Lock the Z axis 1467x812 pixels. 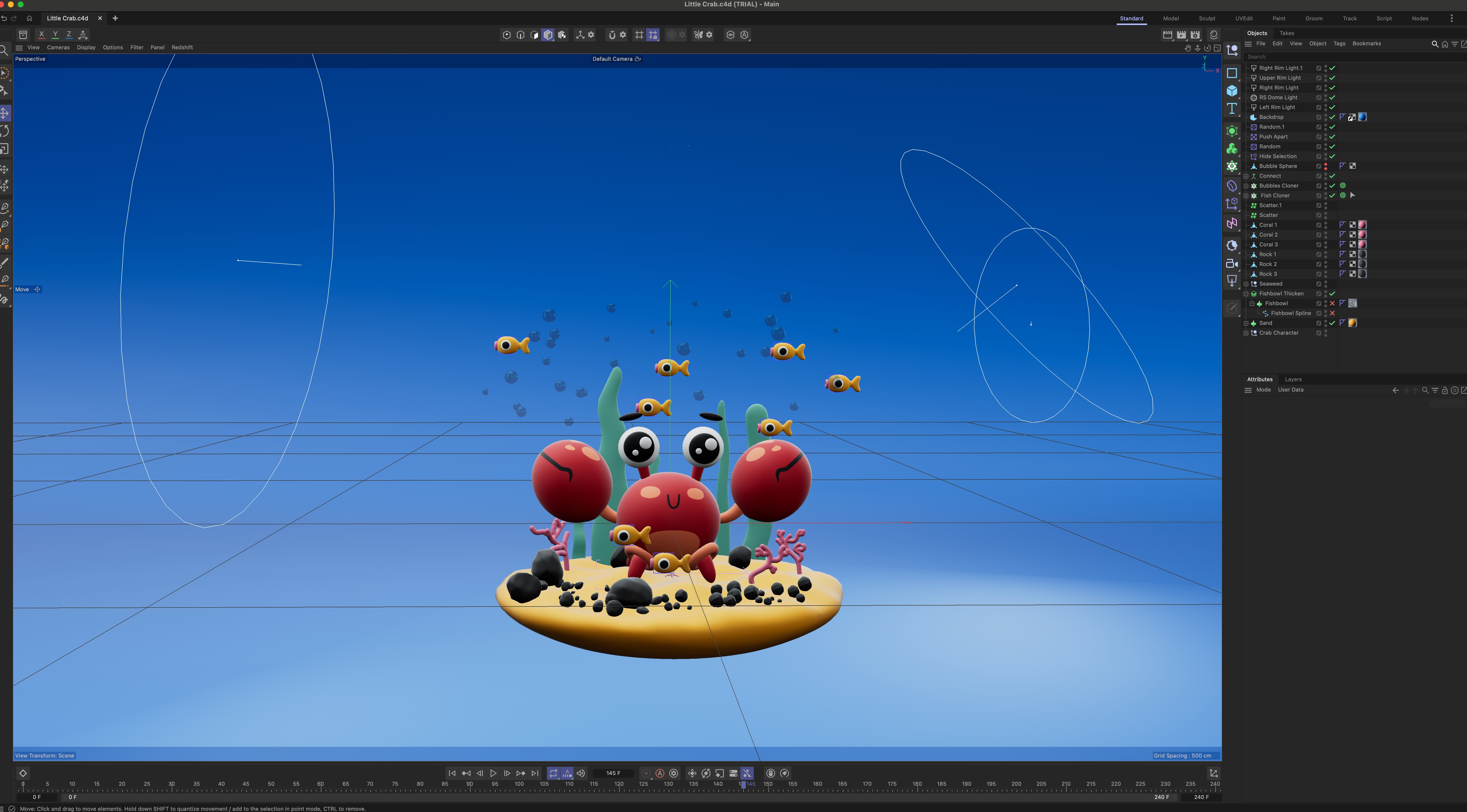(69, 35)
